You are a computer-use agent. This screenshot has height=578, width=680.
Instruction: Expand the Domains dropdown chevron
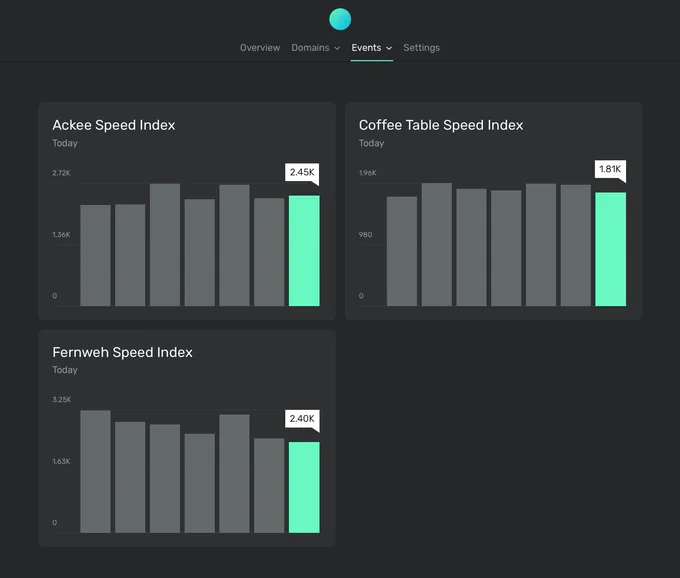(337, 48)
